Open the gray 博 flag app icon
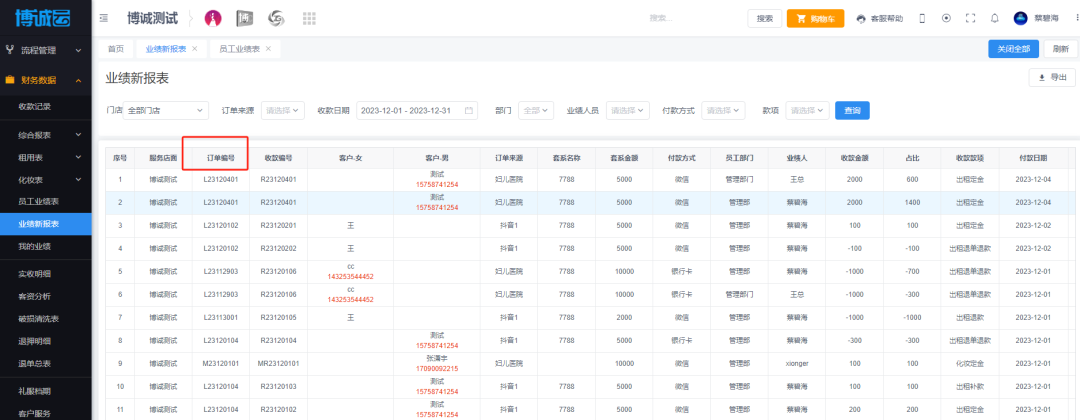1080x420 pixels. click(245, 19)
